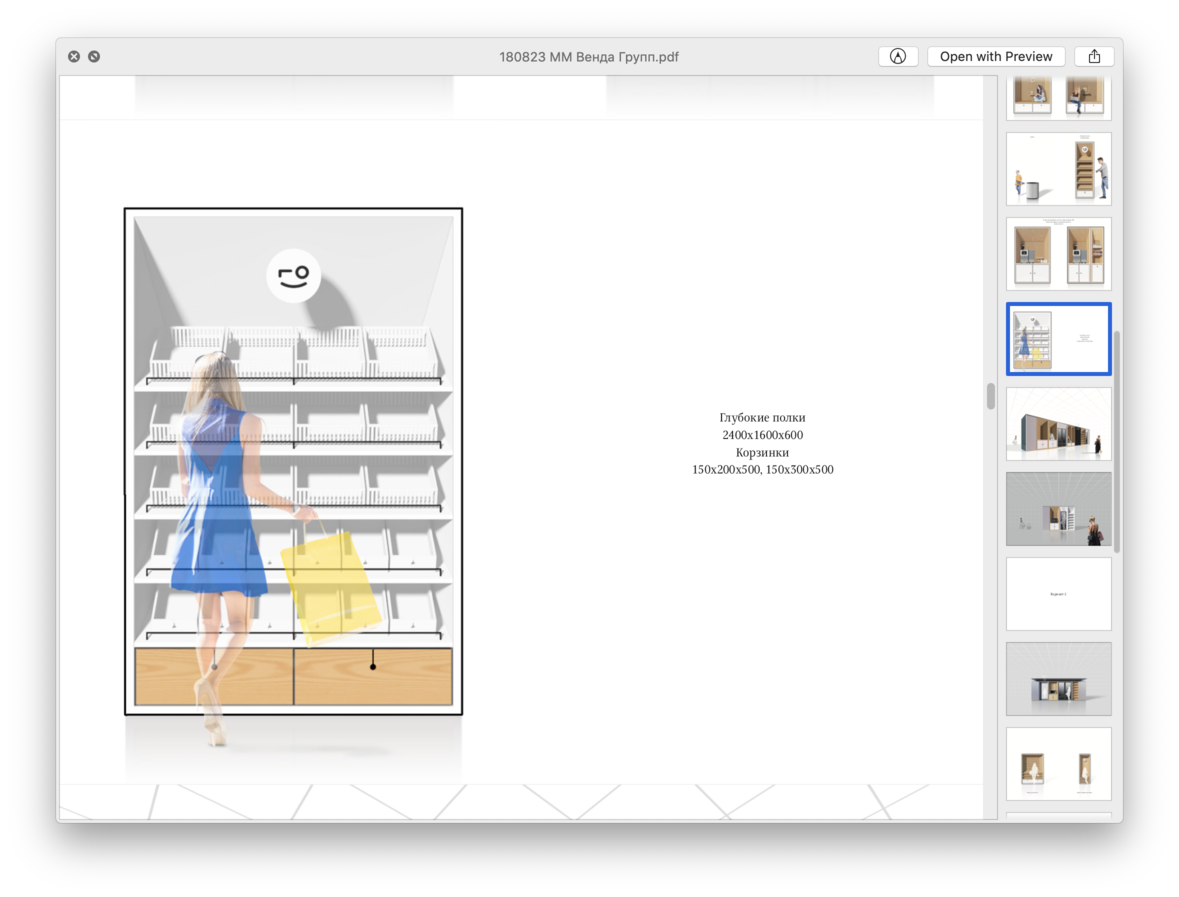This screenshot has height=897, width=1179.
Task: Open thumbnail with man beside tall shelf
Action: coord(1058,169)
